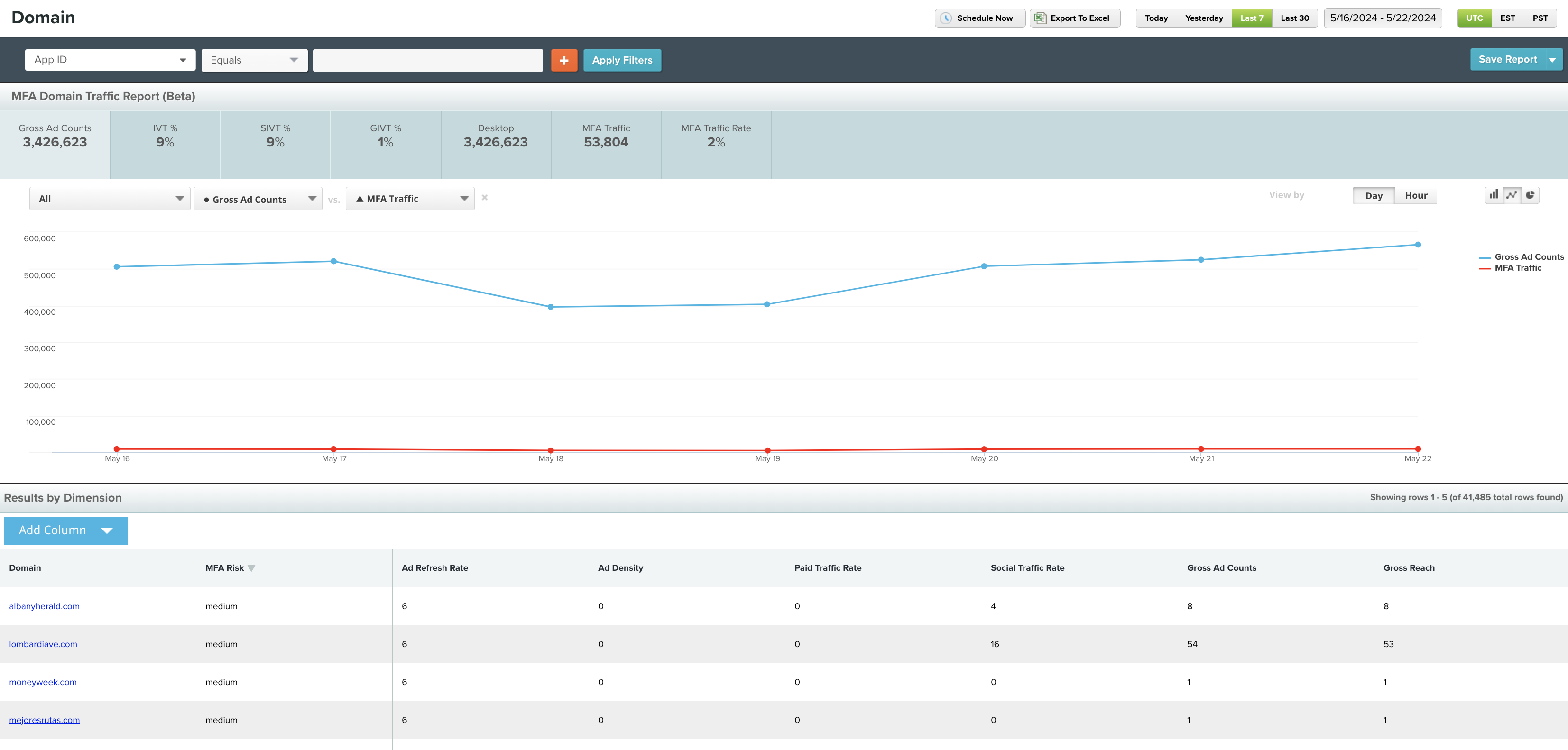Open the Add Column dropdown
The image size is (1568, 750).
coord(66,530)
